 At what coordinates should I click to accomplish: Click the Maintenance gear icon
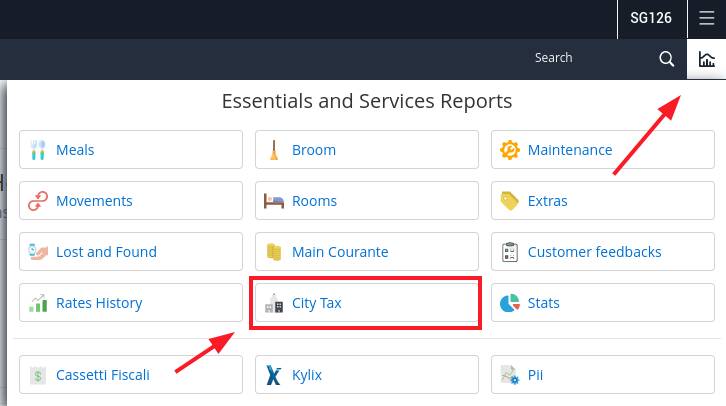510,150
